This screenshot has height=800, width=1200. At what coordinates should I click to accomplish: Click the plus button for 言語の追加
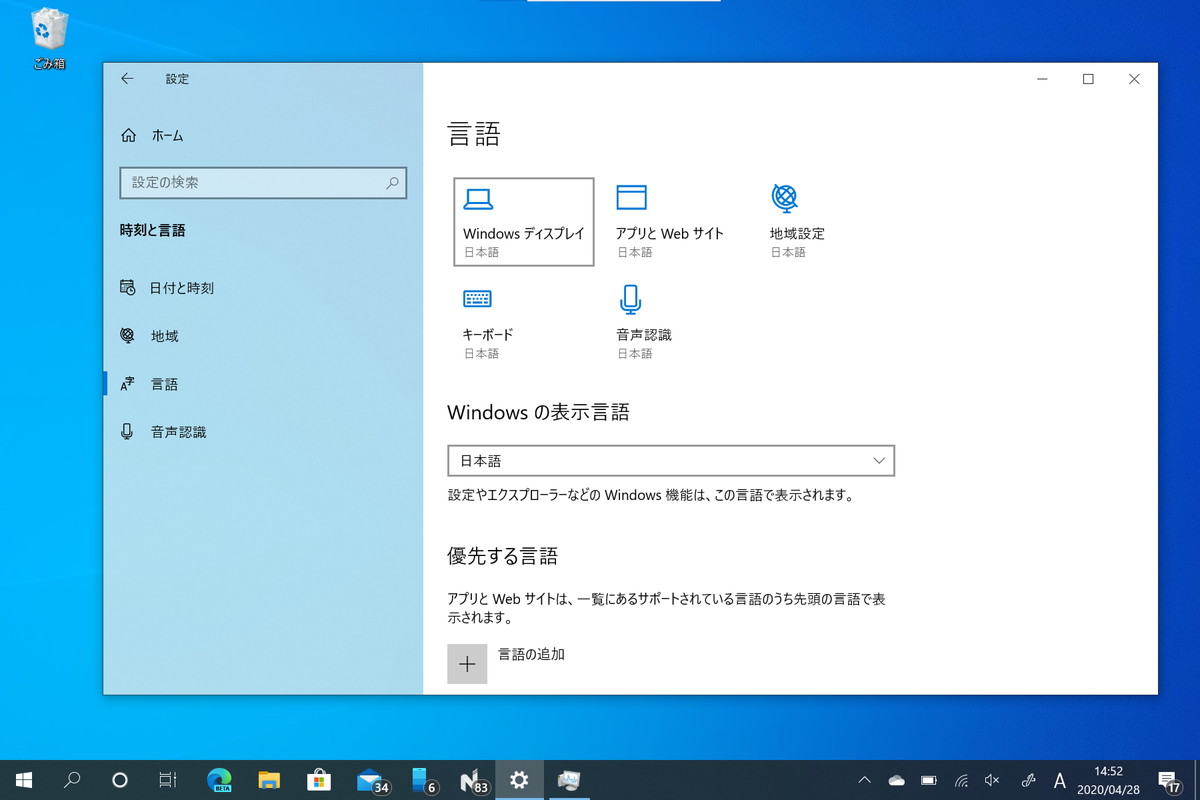(x=467, y=664)
